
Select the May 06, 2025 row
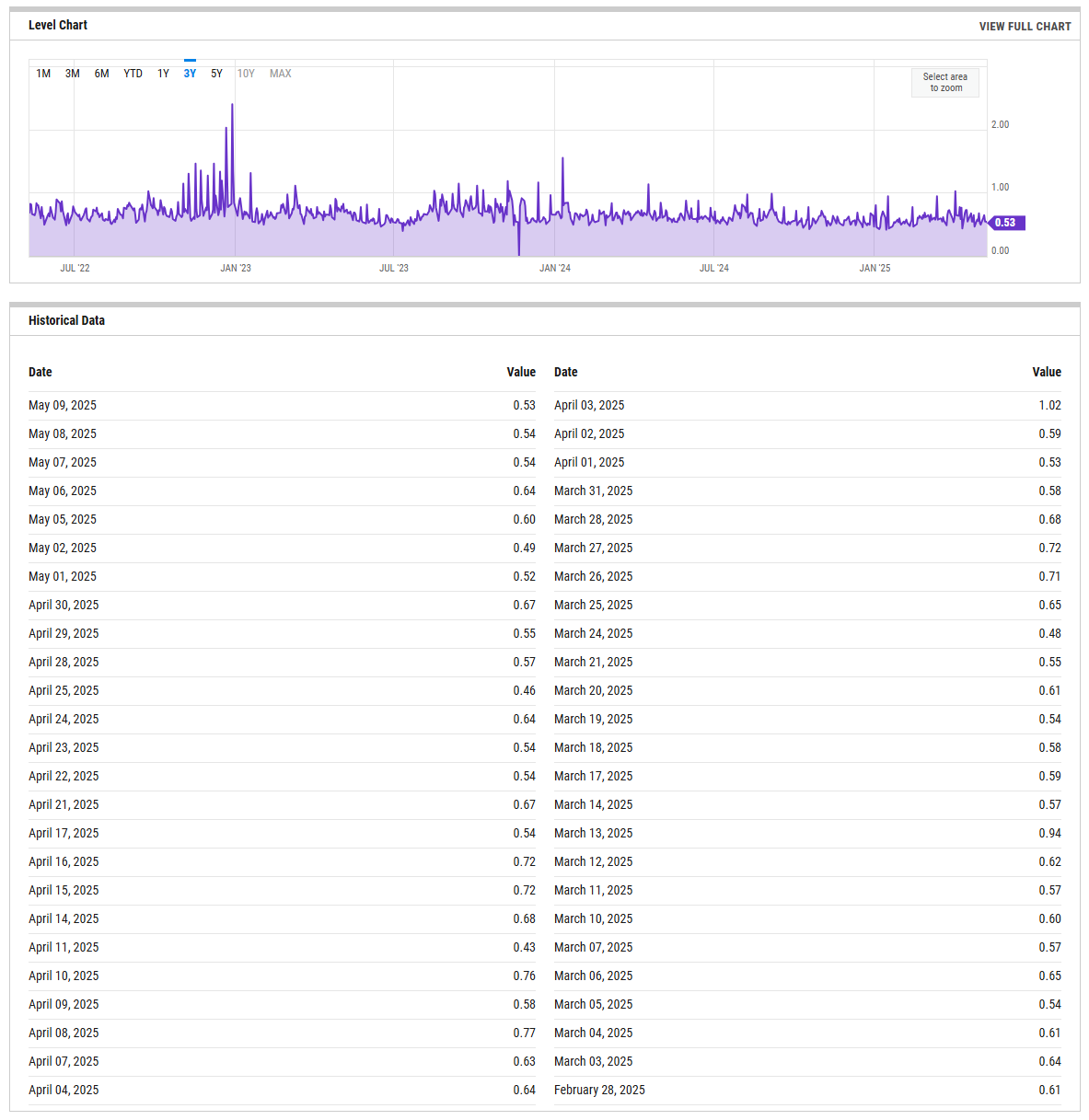282,491
